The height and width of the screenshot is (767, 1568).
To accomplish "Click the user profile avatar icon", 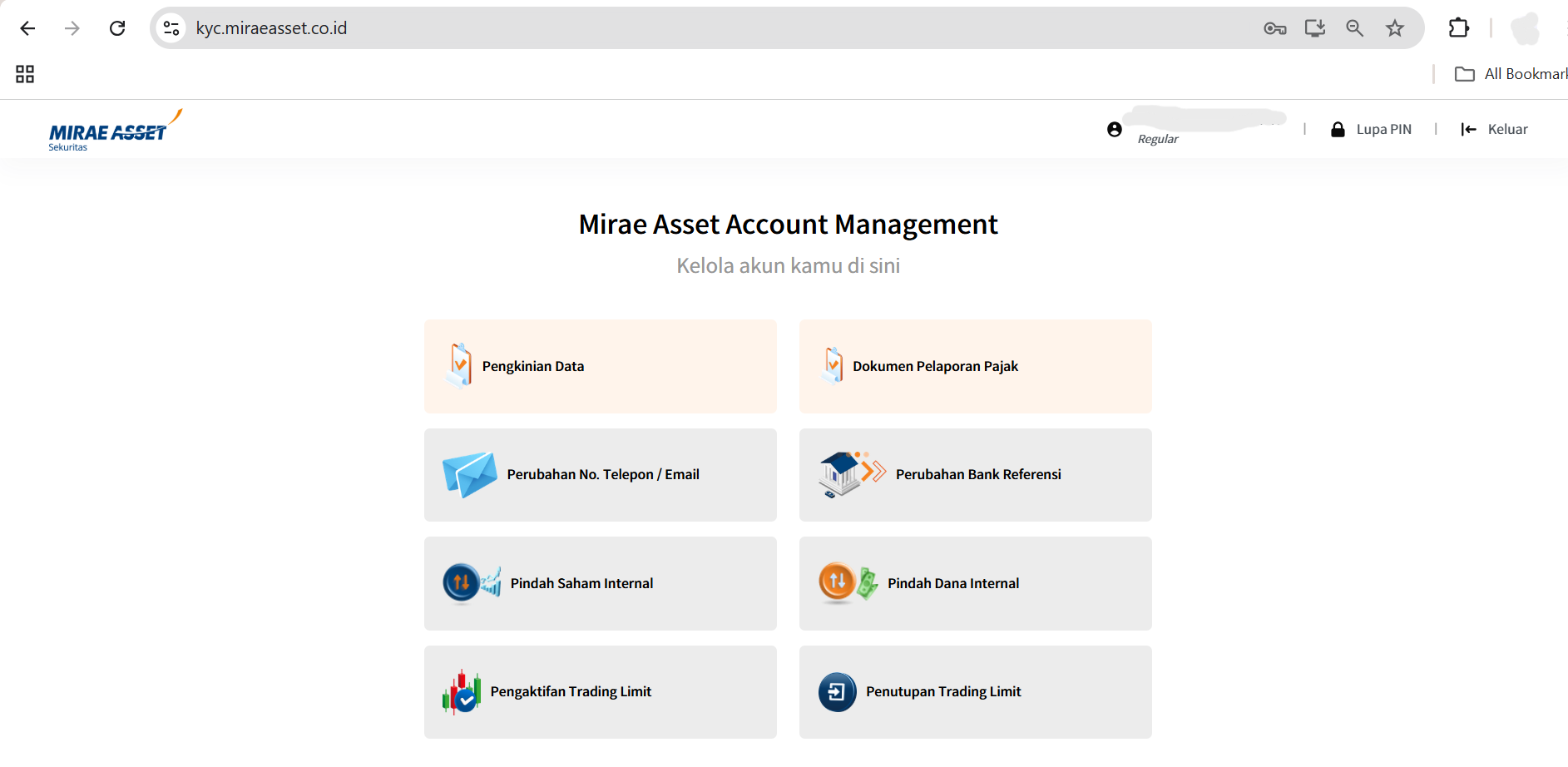I will 1115,130.
